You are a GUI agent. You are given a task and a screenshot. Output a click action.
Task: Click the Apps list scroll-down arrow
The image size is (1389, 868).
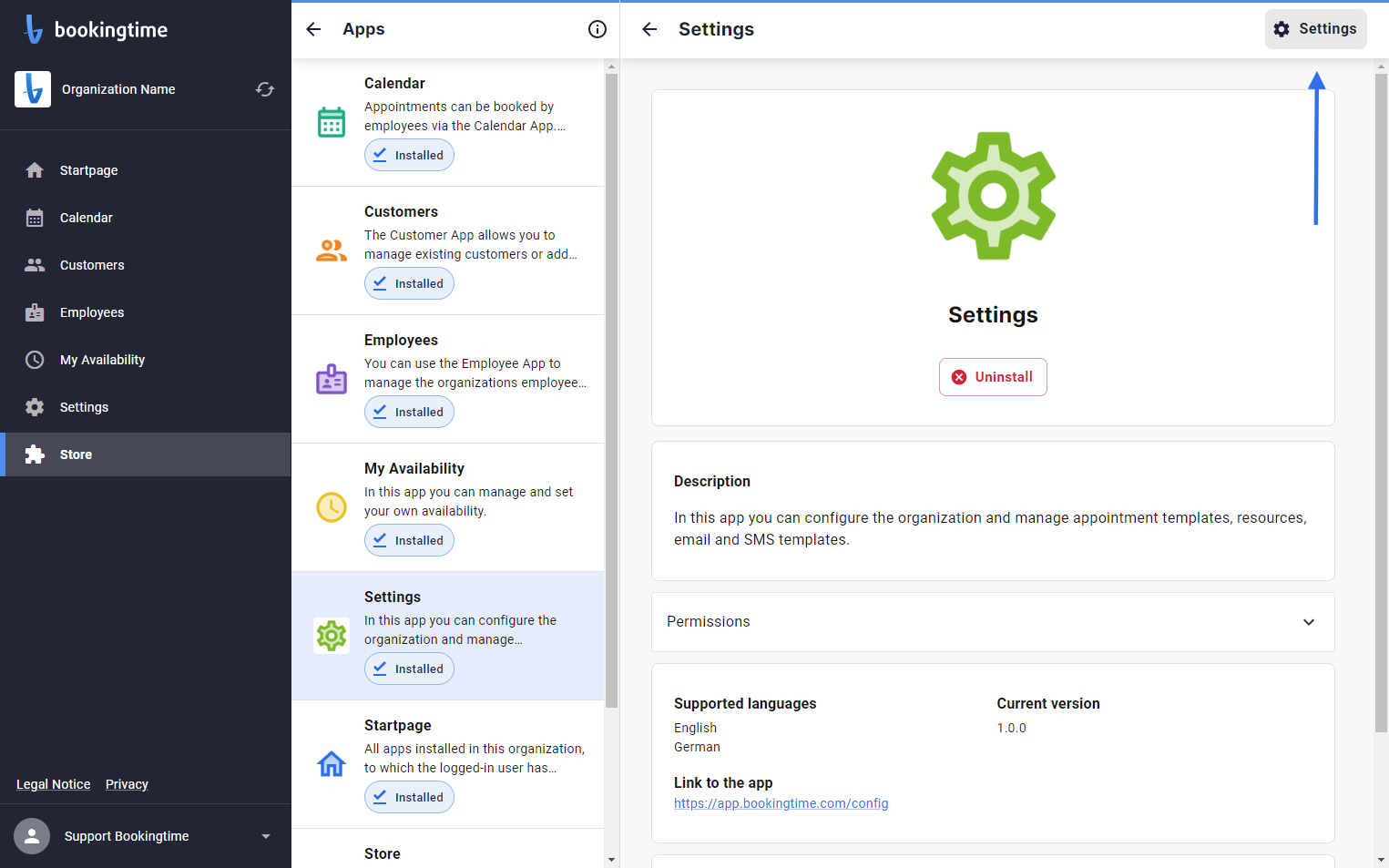coord(611,859)
